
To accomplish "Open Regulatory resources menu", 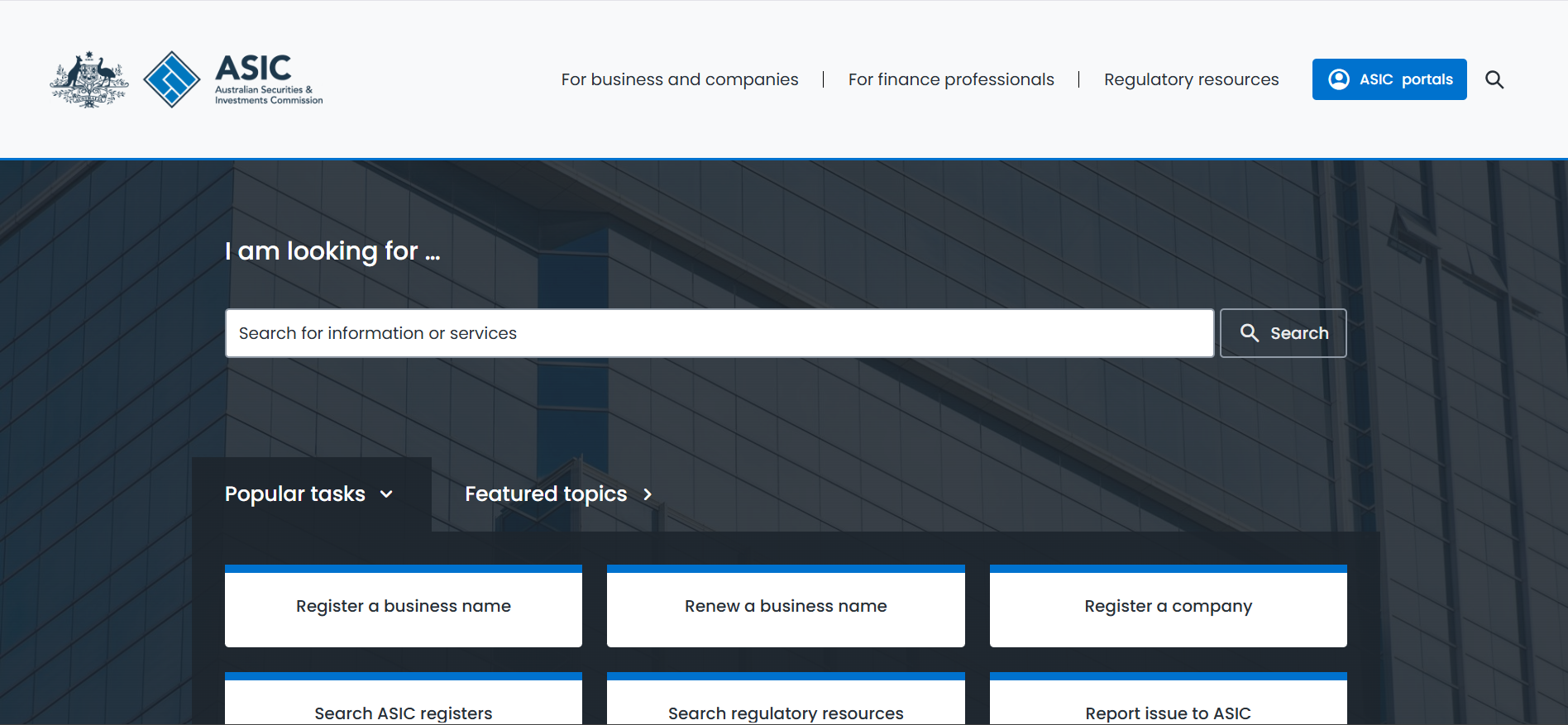I will tap(1191, 79).
